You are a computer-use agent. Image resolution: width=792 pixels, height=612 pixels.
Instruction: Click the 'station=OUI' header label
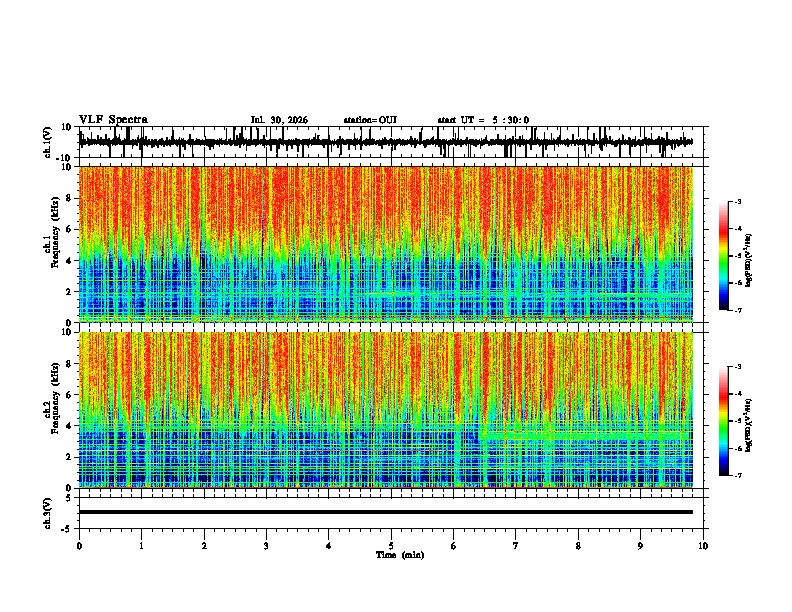tap(370, 120)
